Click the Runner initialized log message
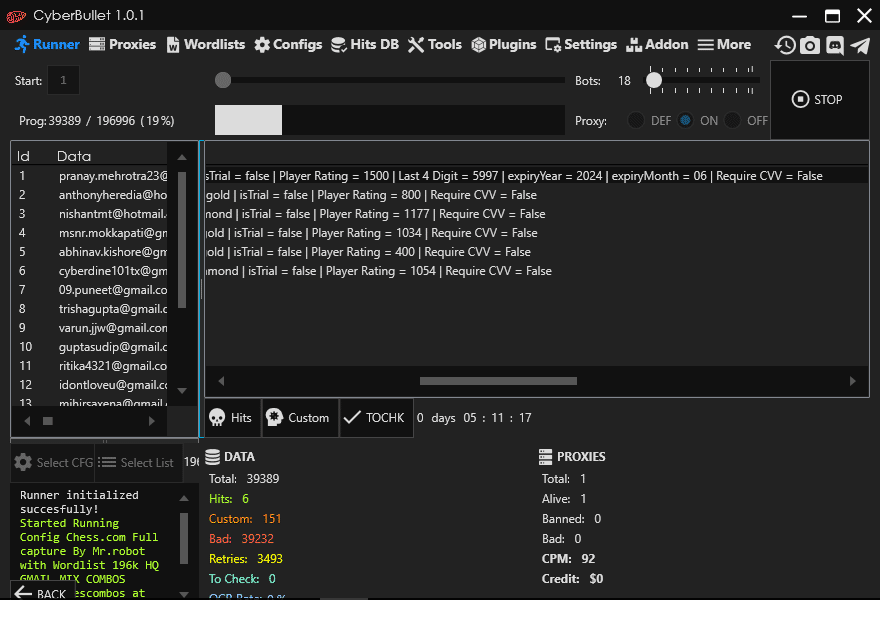Screen dimensions: 880x620 [79, 502]
